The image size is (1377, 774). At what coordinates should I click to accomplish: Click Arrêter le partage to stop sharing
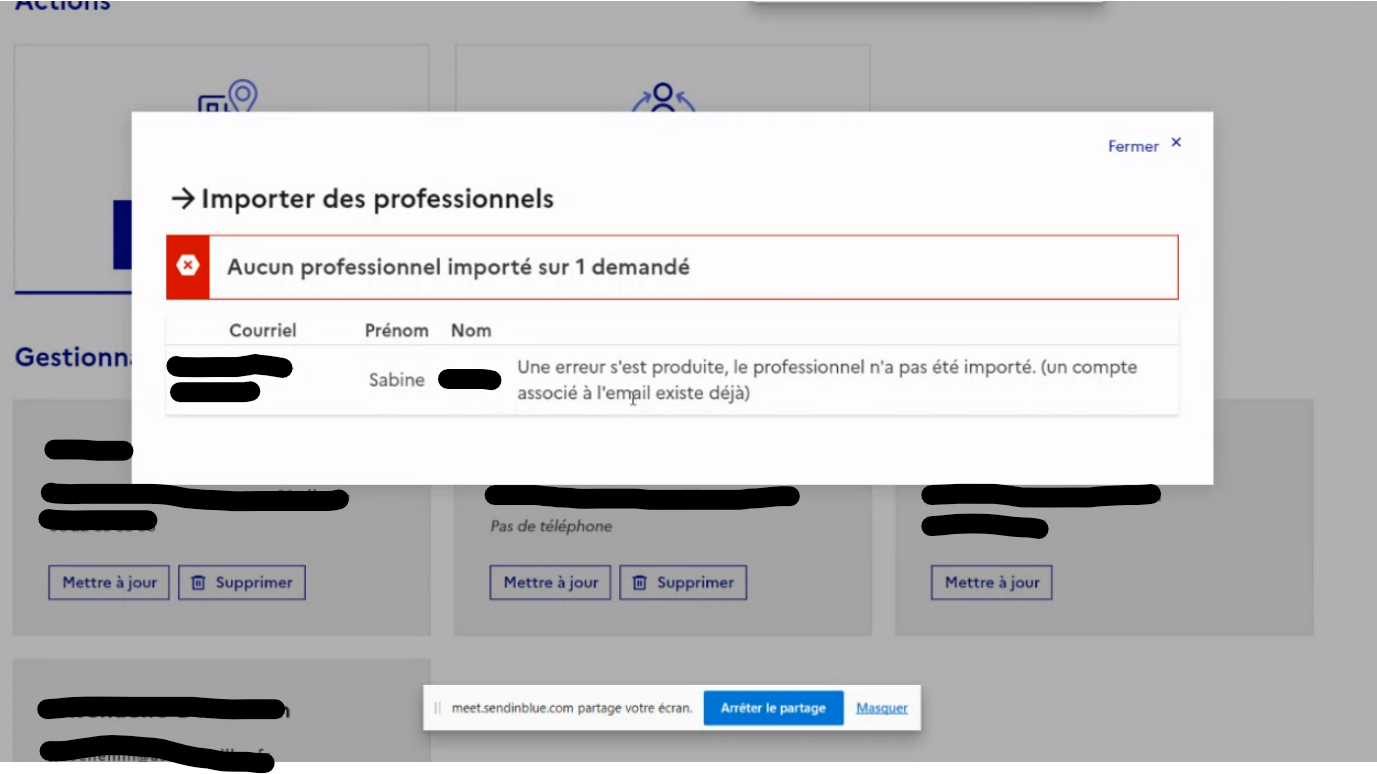(x=775, y=707)
